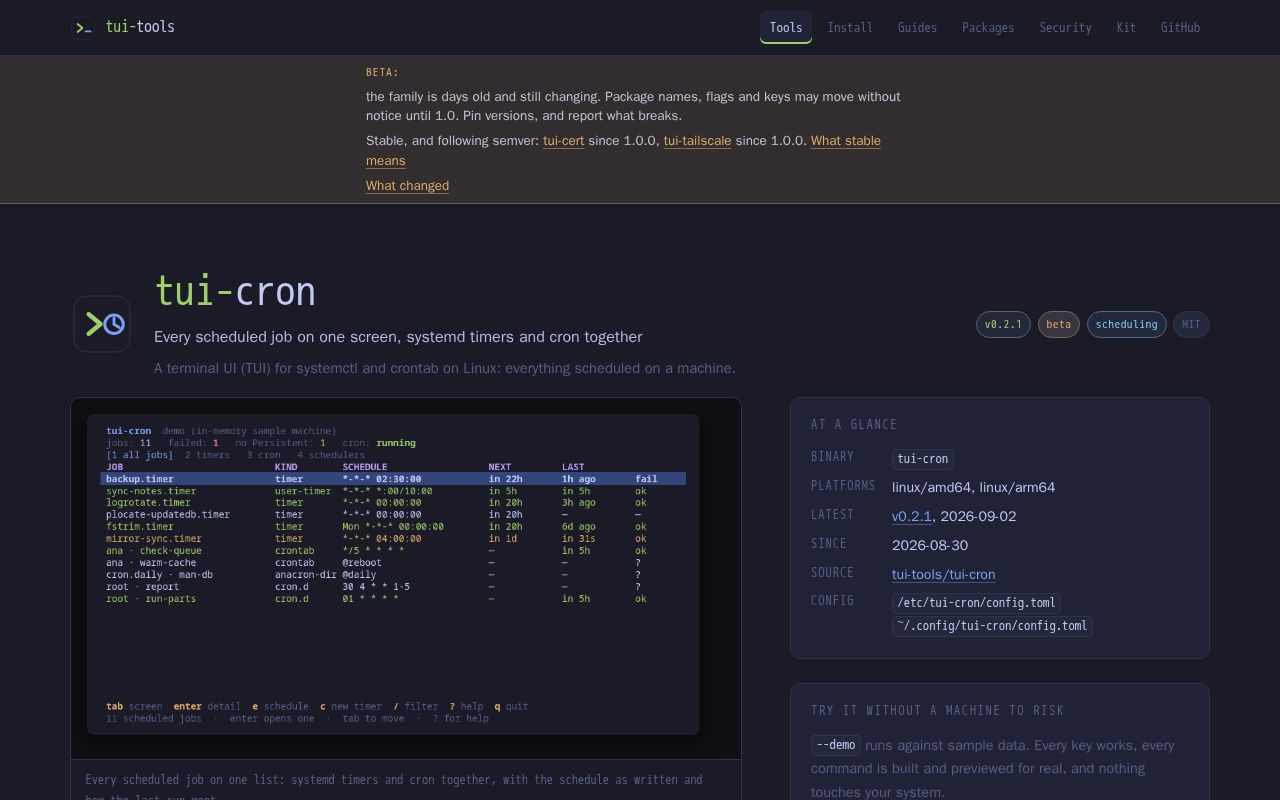Select the /etc/tui-cron/config.toml path
Viewport: 1280px width, 800px height.
point(976,603)
